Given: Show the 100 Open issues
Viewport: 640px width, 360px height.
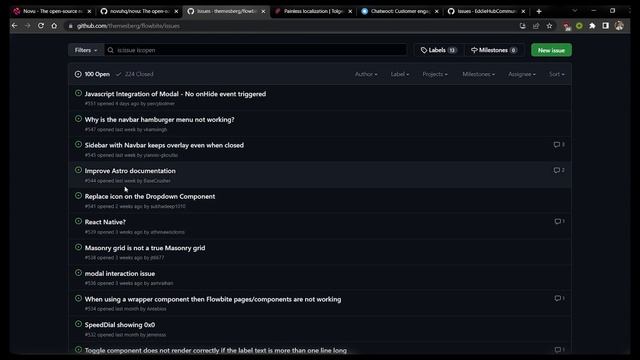Looking at the screenshot, I should click(x=92, y=74).
